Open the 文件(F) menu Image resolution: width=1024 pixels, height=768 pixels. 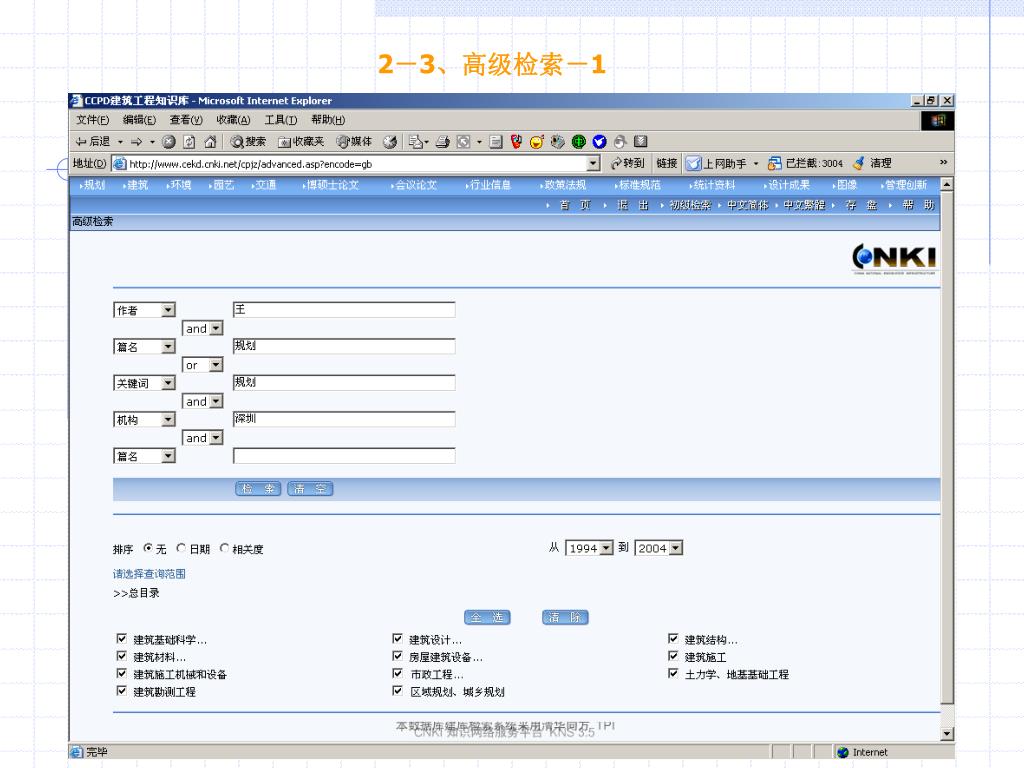92,120
